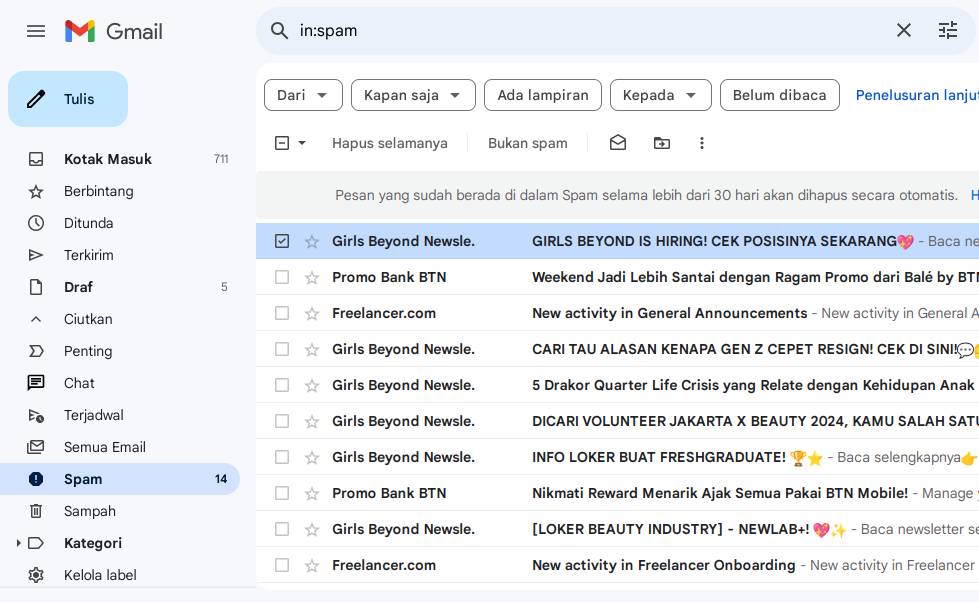Star the General Announcements email
Viewport: 979px width, 602px height.
tap(312, 313)
